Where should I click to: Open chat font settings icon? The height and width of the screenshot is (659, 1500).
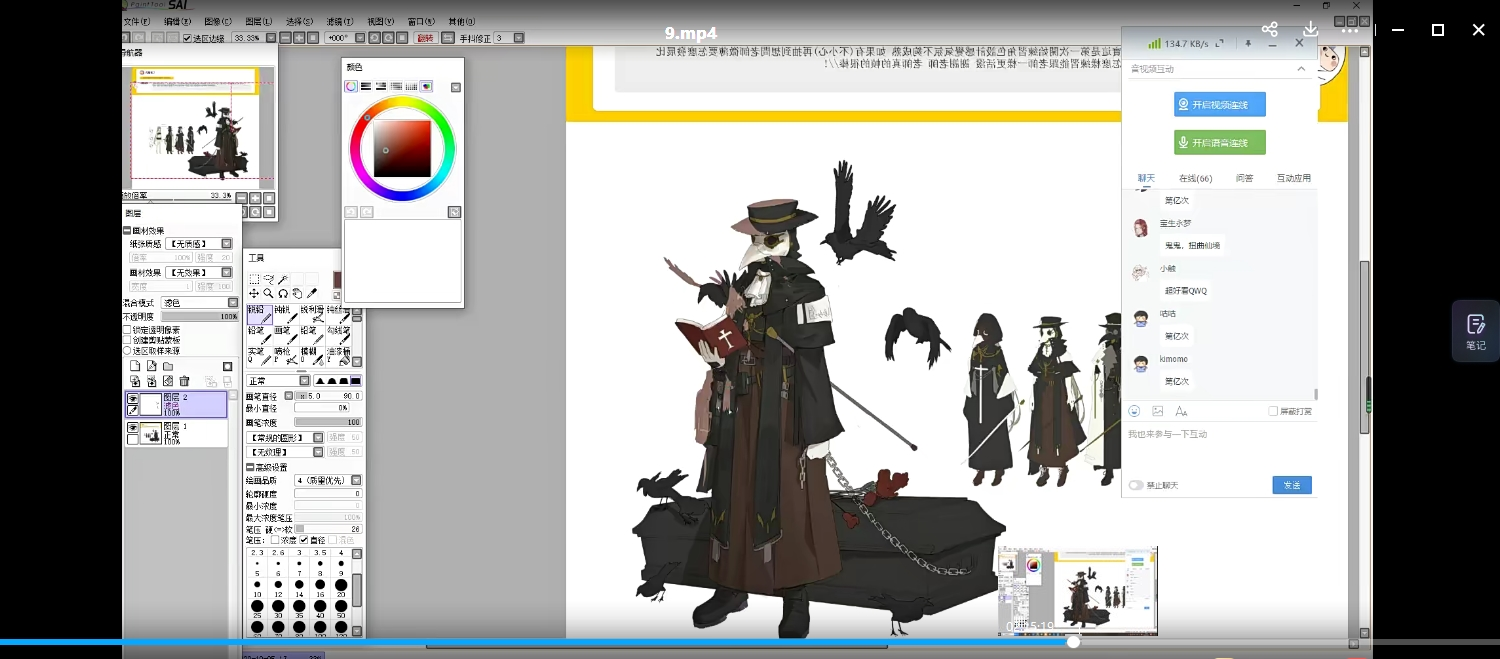(1181, 411)
